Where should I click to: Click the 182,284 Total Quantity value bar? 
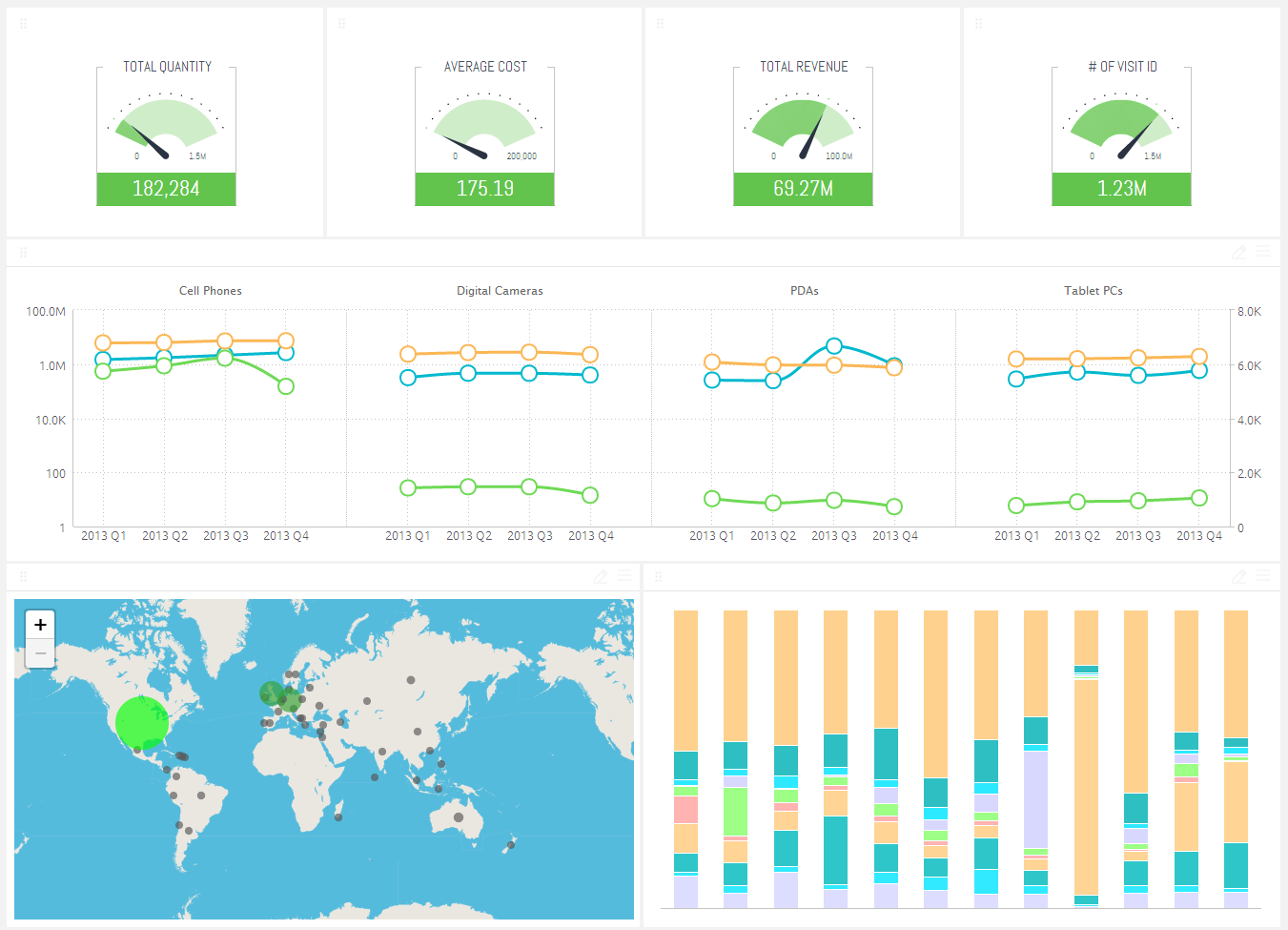coord(166,189)
